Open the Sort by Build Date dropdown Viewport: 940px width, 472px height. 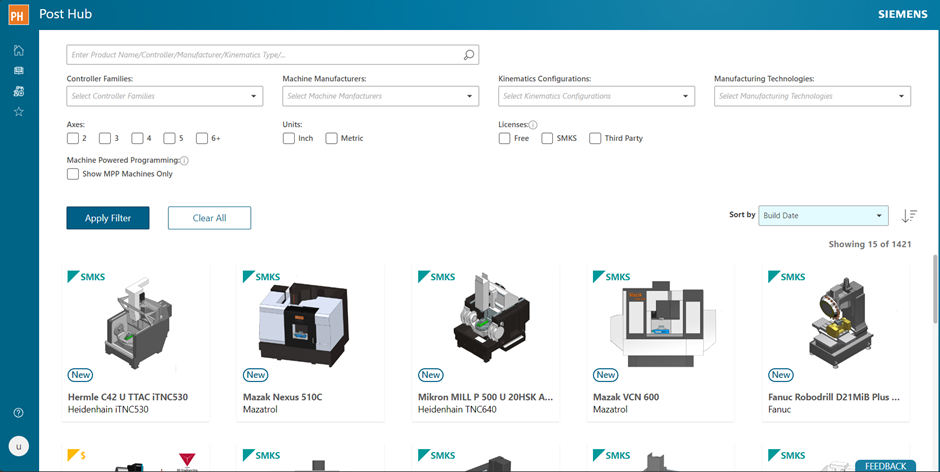point(823,216)
